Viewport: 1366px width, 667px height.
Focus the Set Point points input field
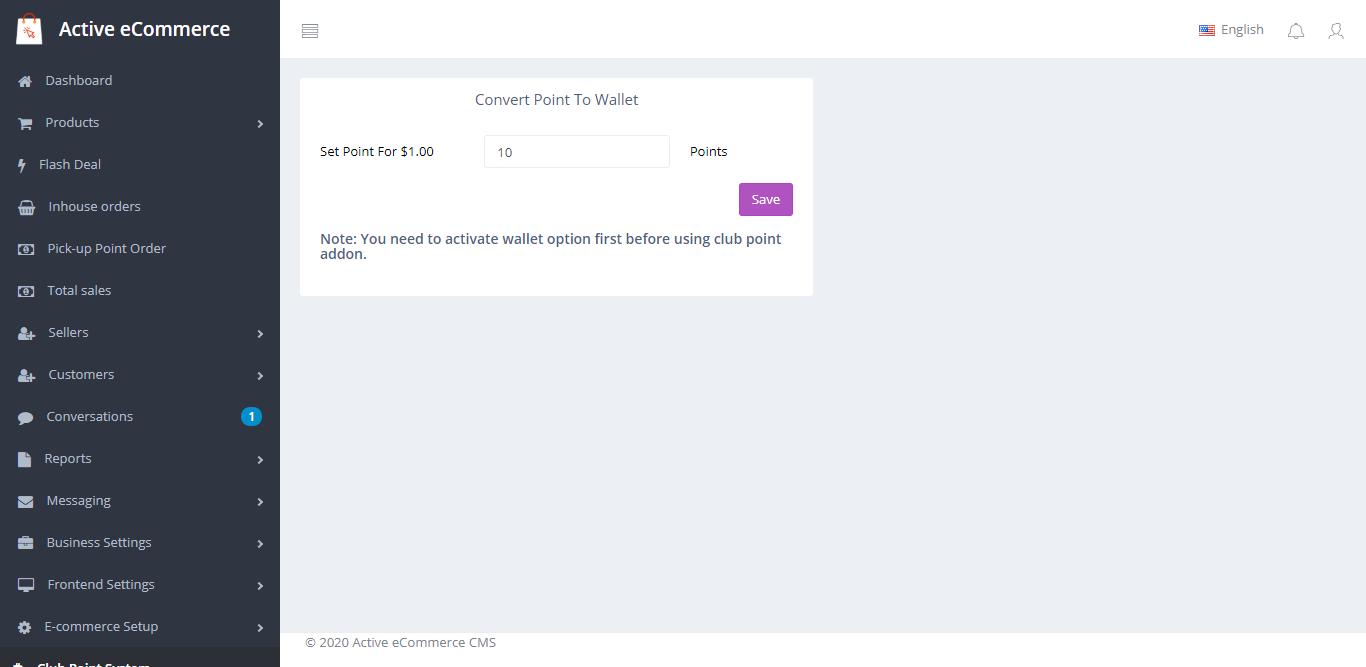point(576,152)
